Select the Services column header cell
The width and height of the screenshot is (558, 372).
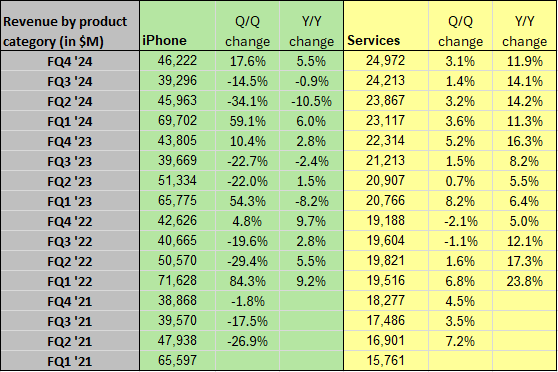pyautogui.click(x=386, y=25)
